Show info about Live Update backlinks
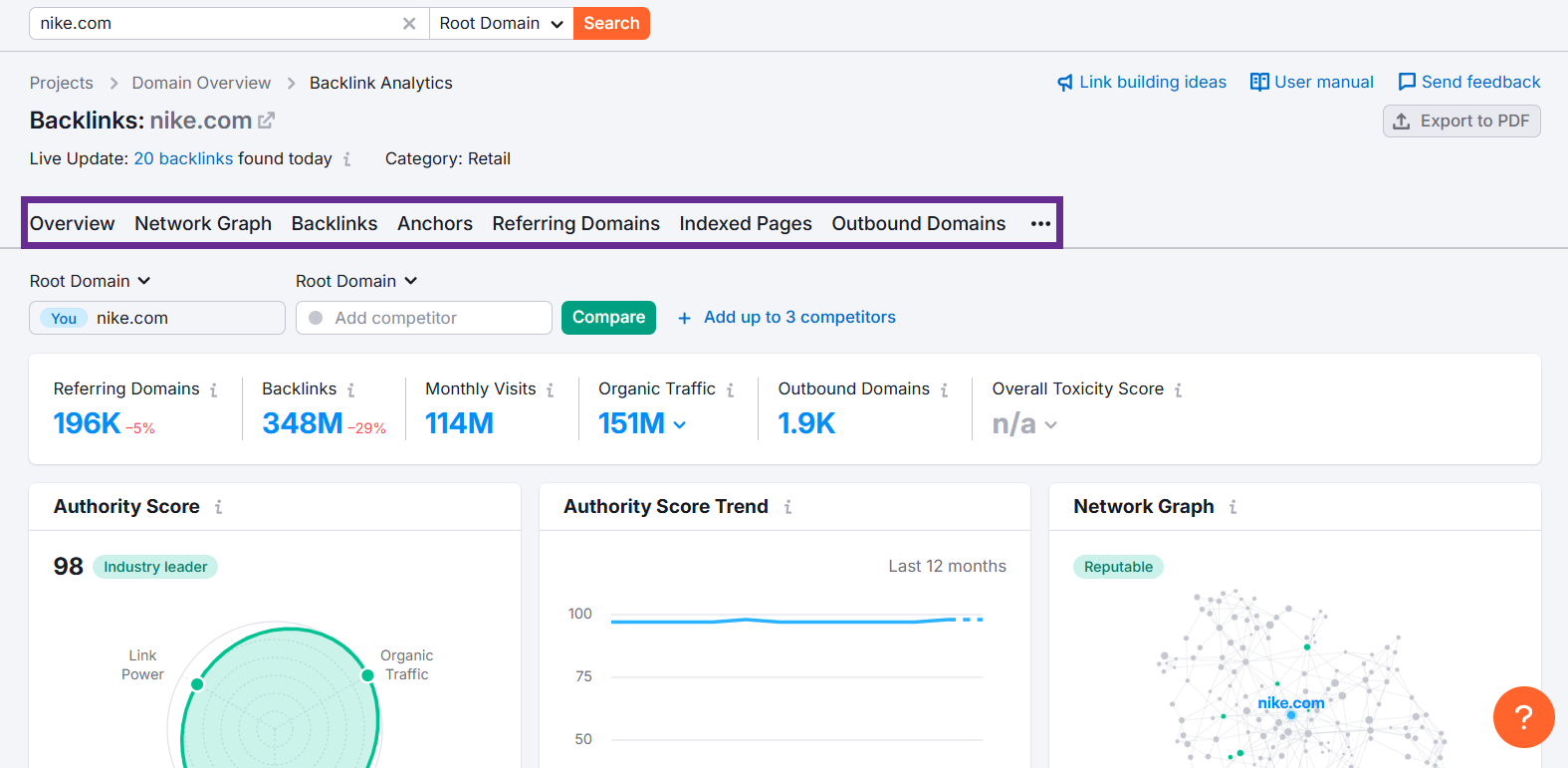Screen dimensions: 1568x768 point(346,159)
